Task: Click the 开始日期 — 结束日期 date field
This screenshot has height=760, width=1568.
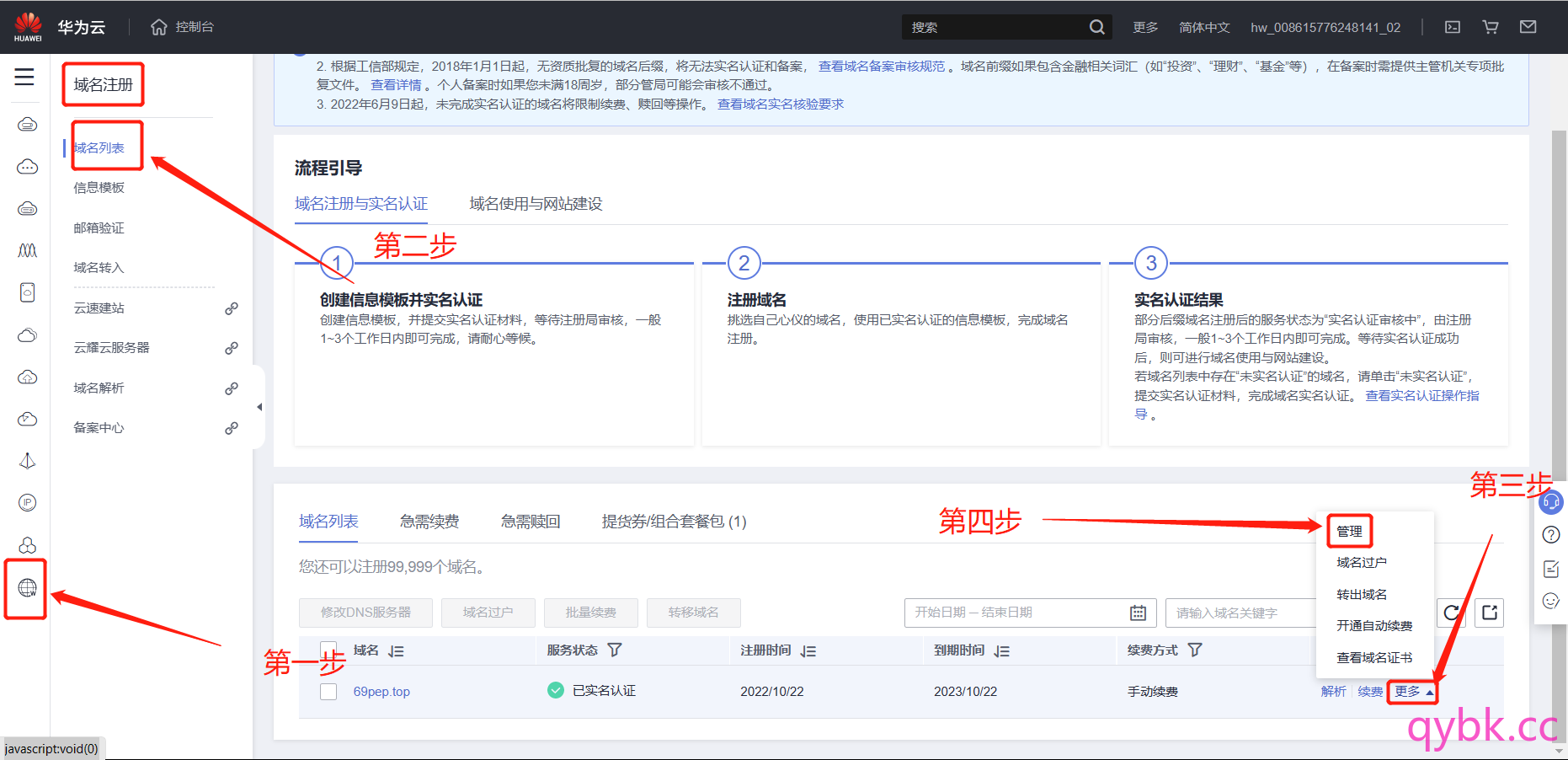Action: click(1030, 613)
